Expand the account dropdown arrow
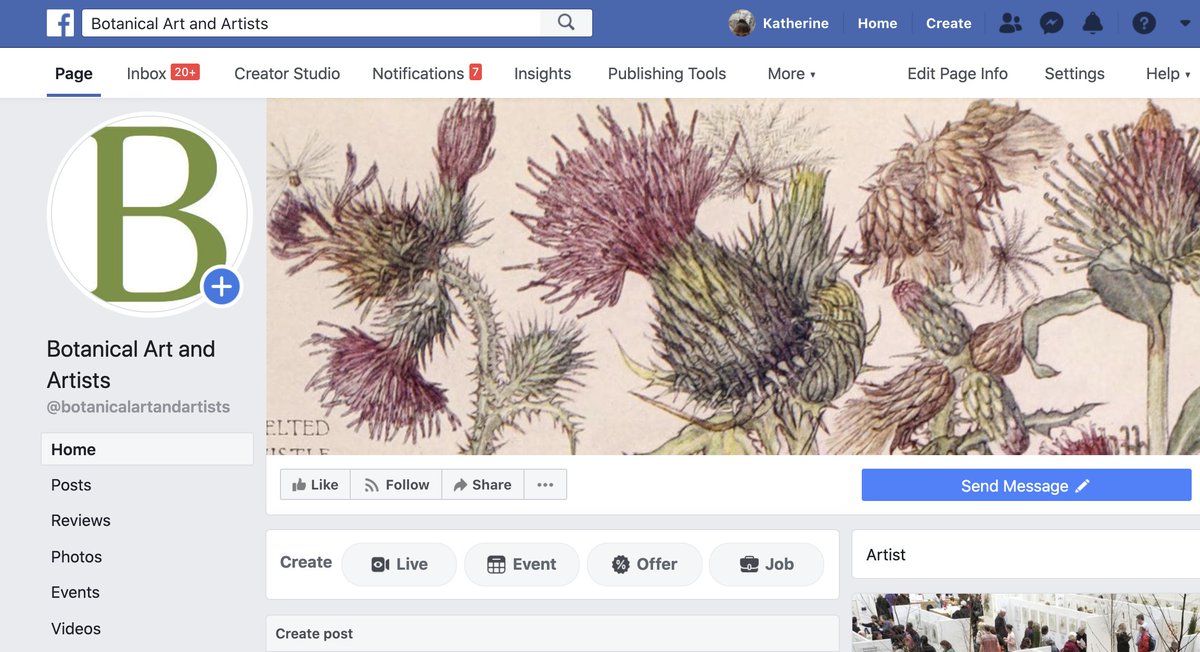1200x652 pixels. pos(1185,23)
